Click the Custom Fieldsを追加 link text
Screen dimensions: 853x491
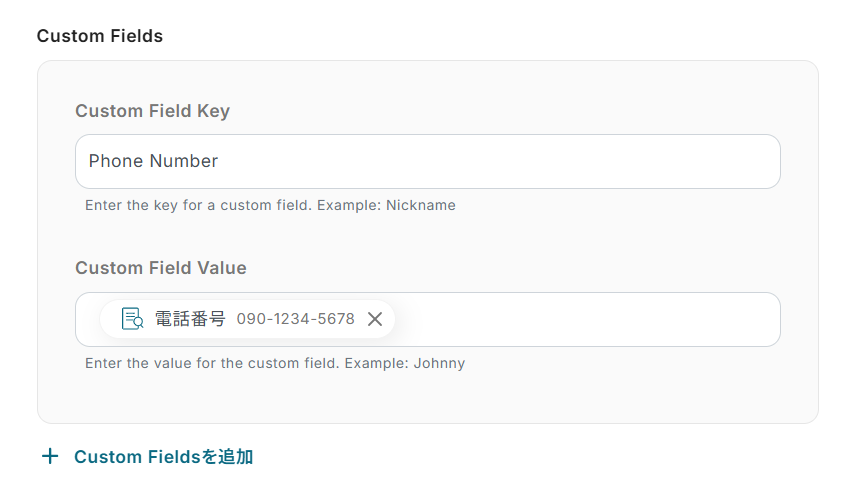pos(163,457)
